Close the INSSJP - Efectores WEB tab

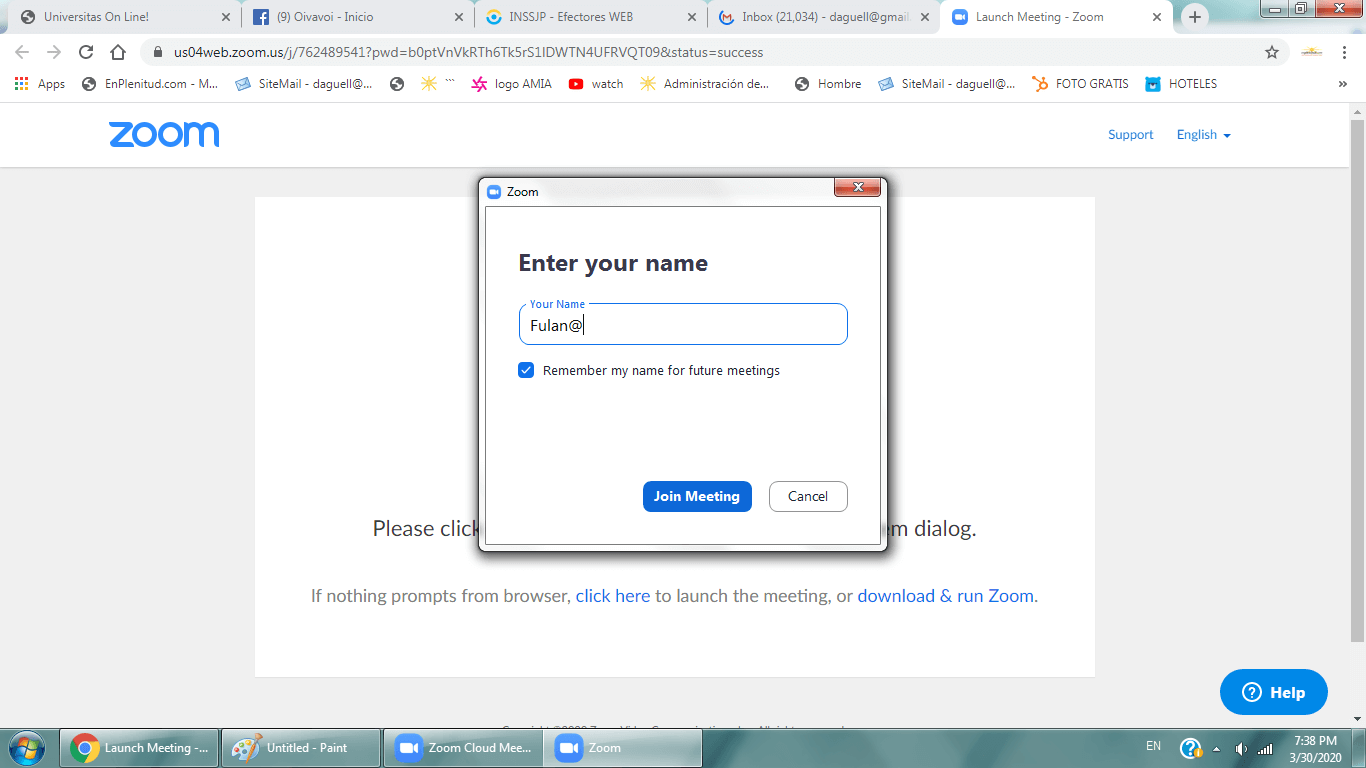[692, 17]
